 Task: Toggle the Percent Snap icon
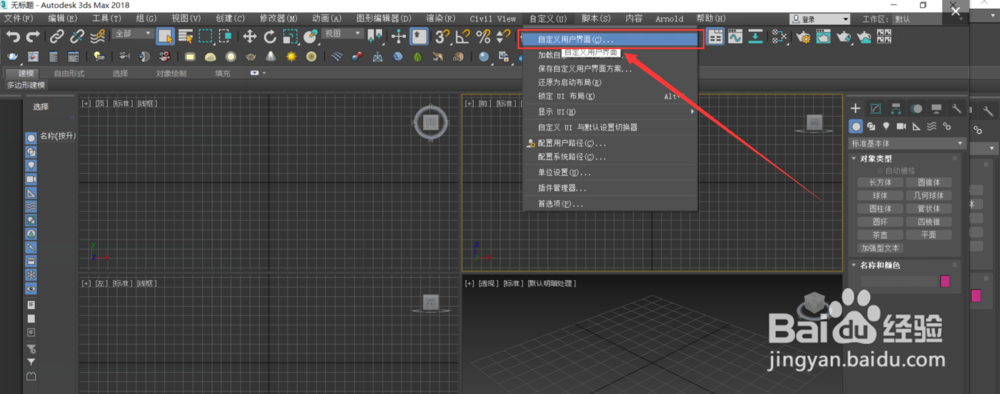click(483, 37)
